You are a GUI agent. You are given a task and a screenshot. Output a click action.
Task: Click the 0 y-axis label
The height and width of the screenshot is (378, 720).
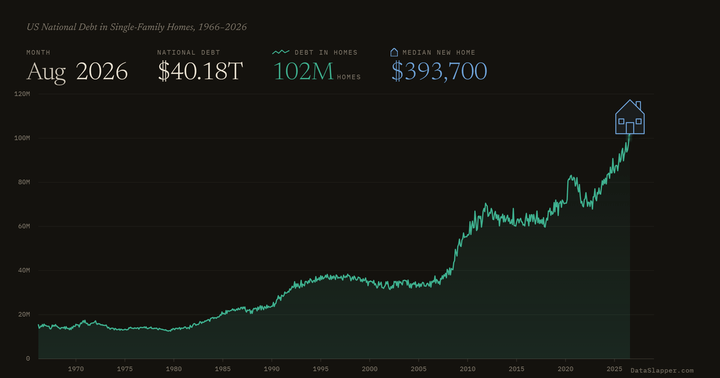click(28, 358)
